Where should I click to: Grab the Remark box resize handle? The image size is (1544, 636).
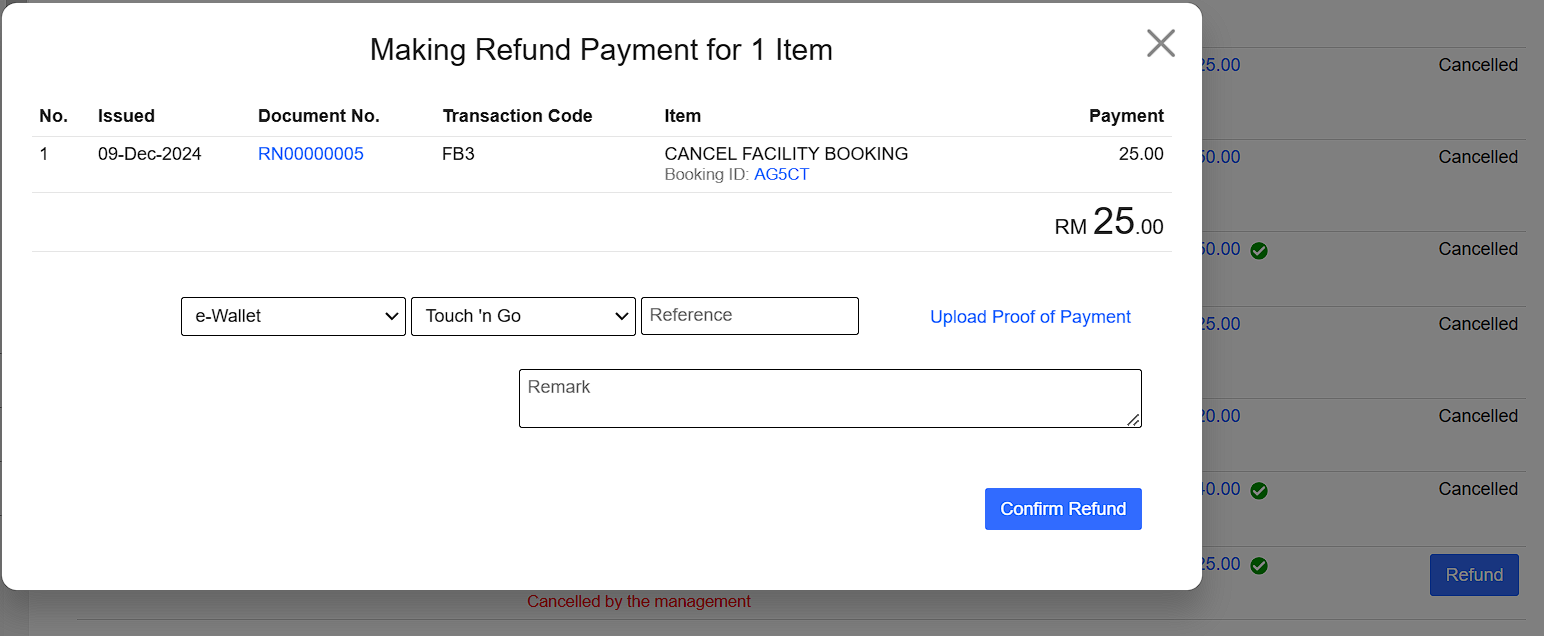point(1133,420)
